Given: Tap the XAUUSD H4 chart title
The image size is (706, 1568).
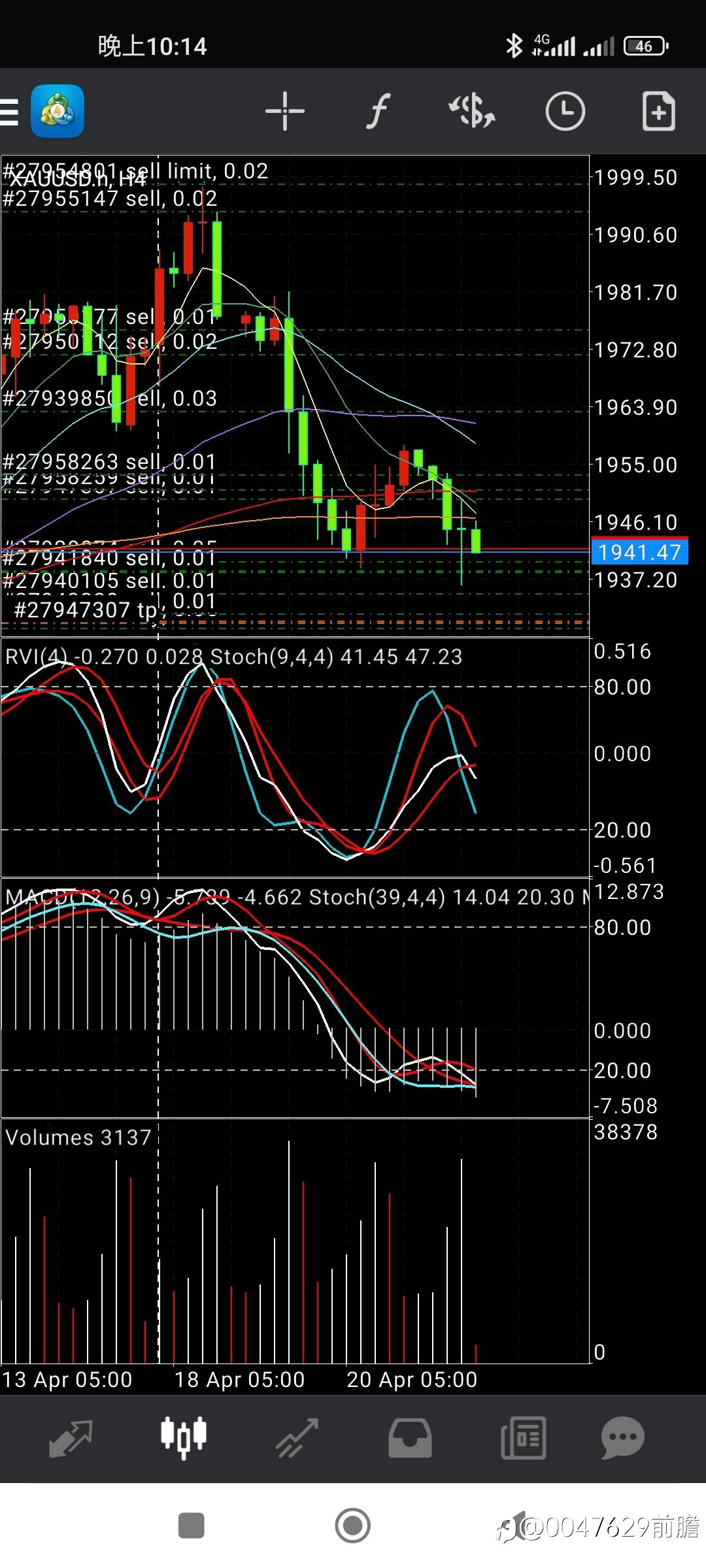Looking at the screenshot, I should click(77, 178).
